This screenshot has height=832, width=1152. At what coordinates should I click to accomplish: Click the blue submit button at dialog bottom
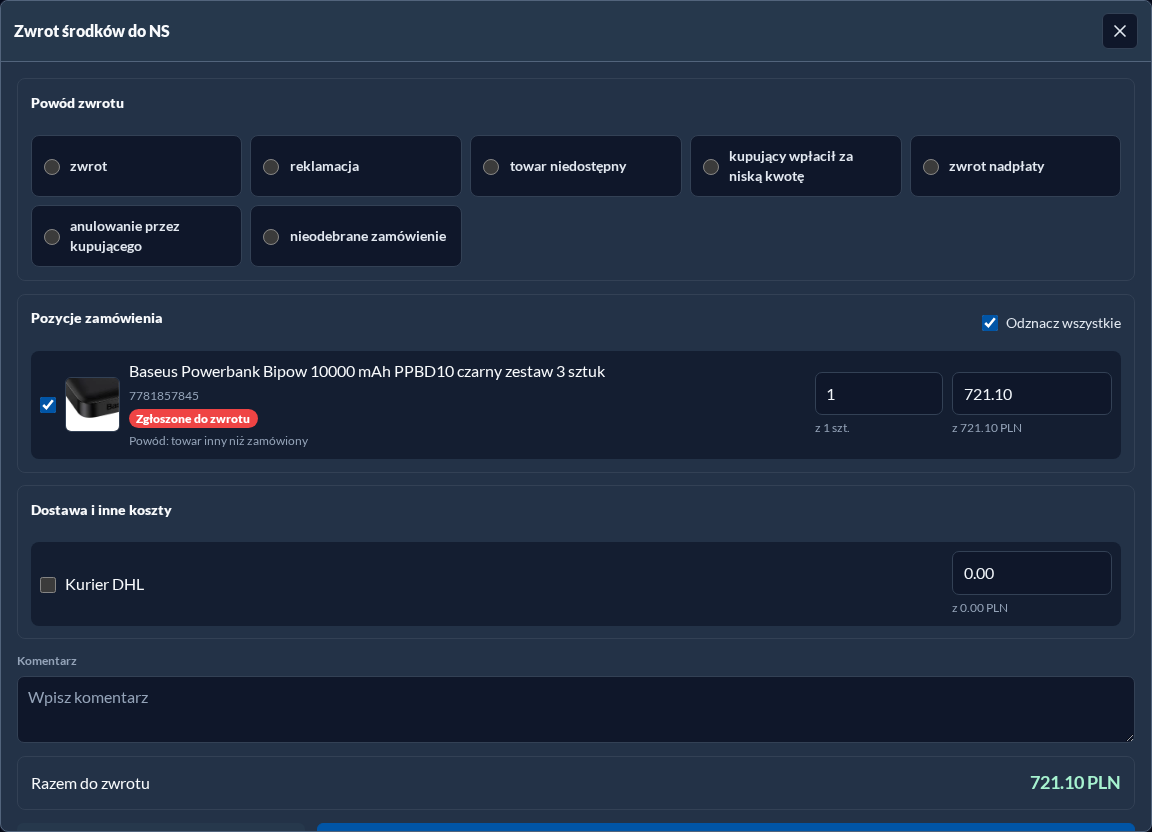(726, 828)
